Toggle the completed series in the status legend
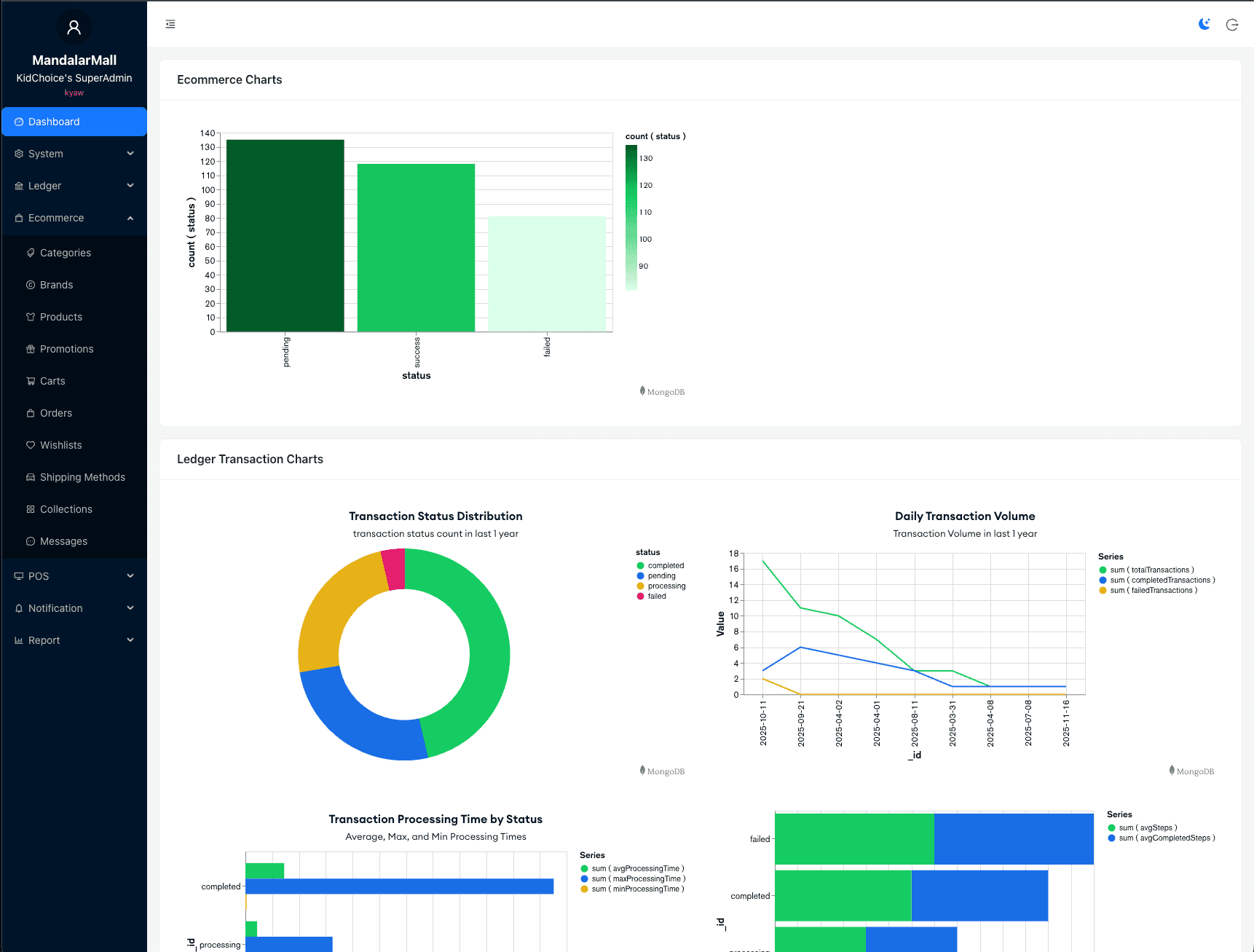 [665, 566]
